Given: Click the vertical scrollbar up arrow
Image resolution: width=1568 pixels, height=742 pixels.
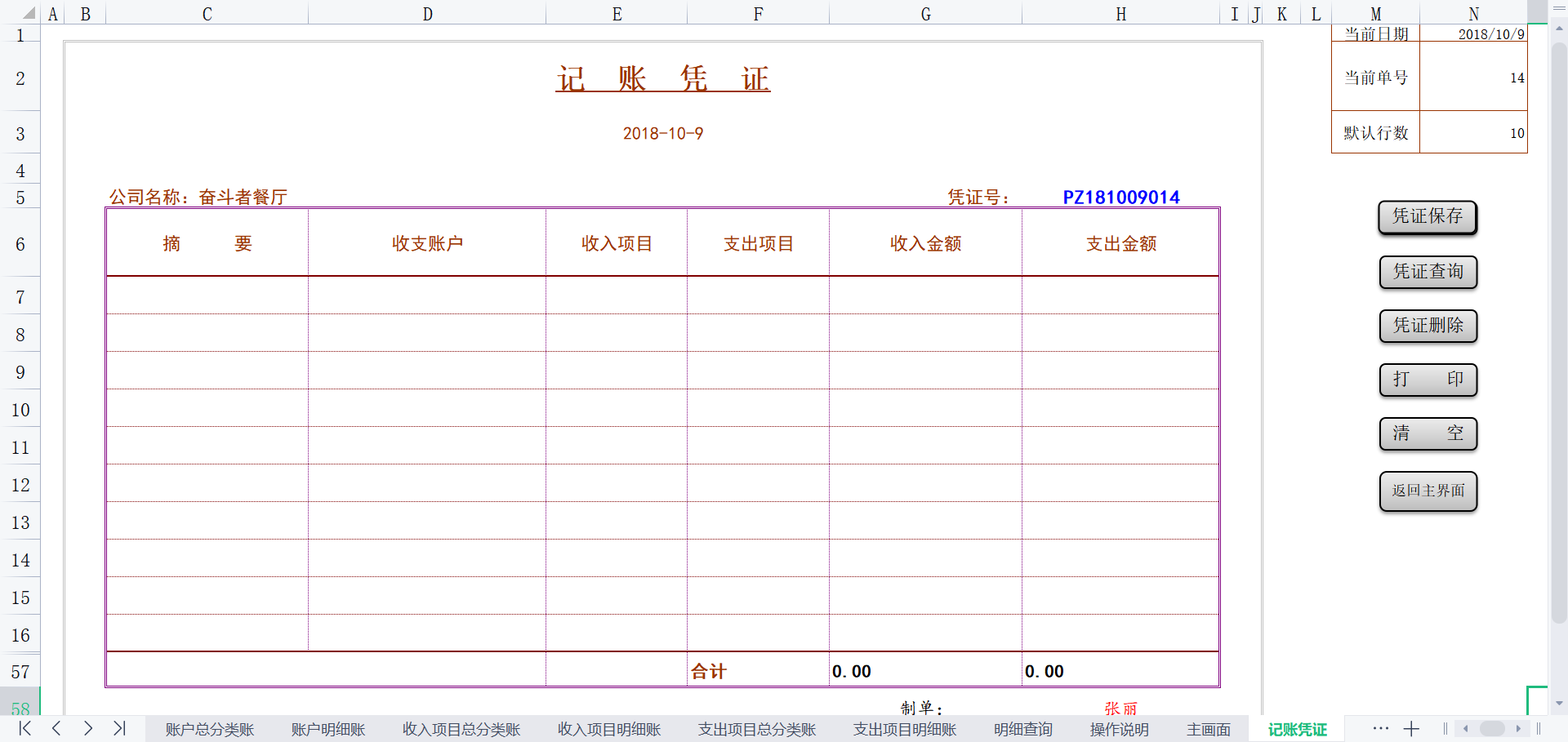Looking at the screenshot, I should [1559, 28].
